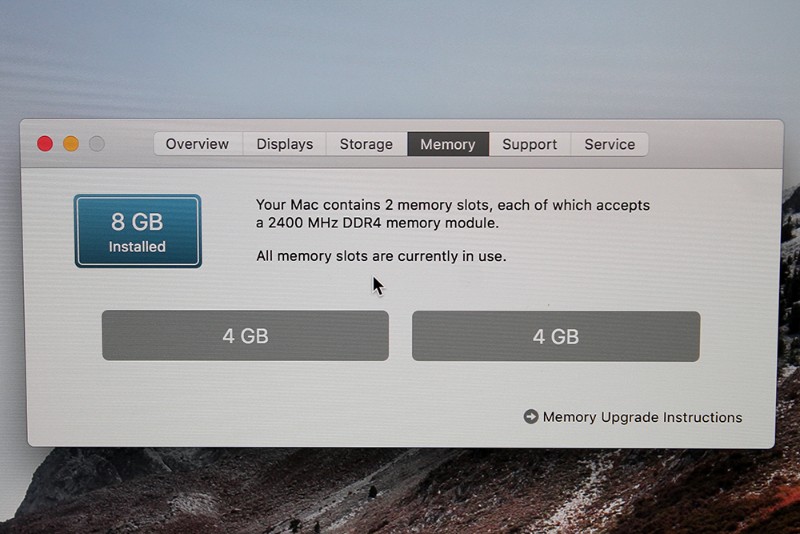Select the active Memory tab
This screenshot has height=534, width=800.
448,144
